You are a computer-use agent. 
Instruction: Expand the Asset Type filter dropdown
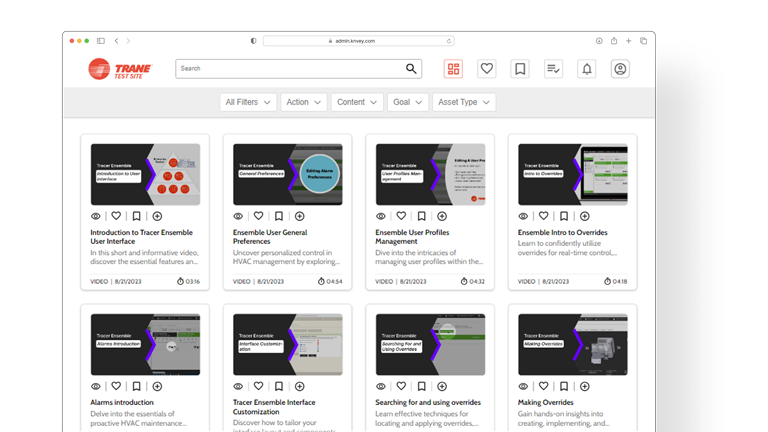click(x=464, y=102)
